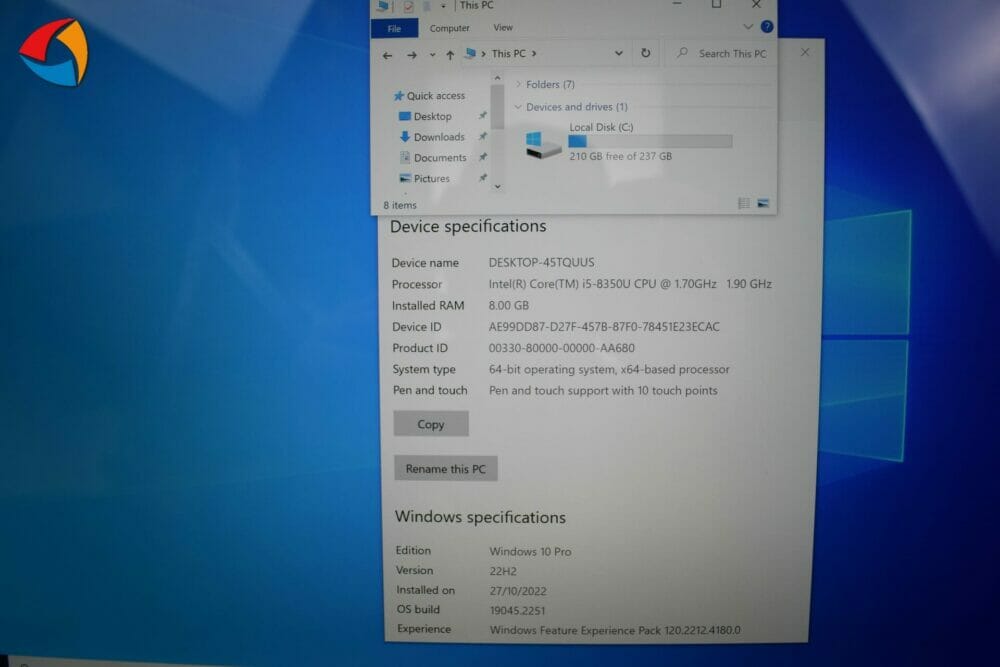
Task: Click the Copy button under Device specifications
Action: [x=431, y=424]
